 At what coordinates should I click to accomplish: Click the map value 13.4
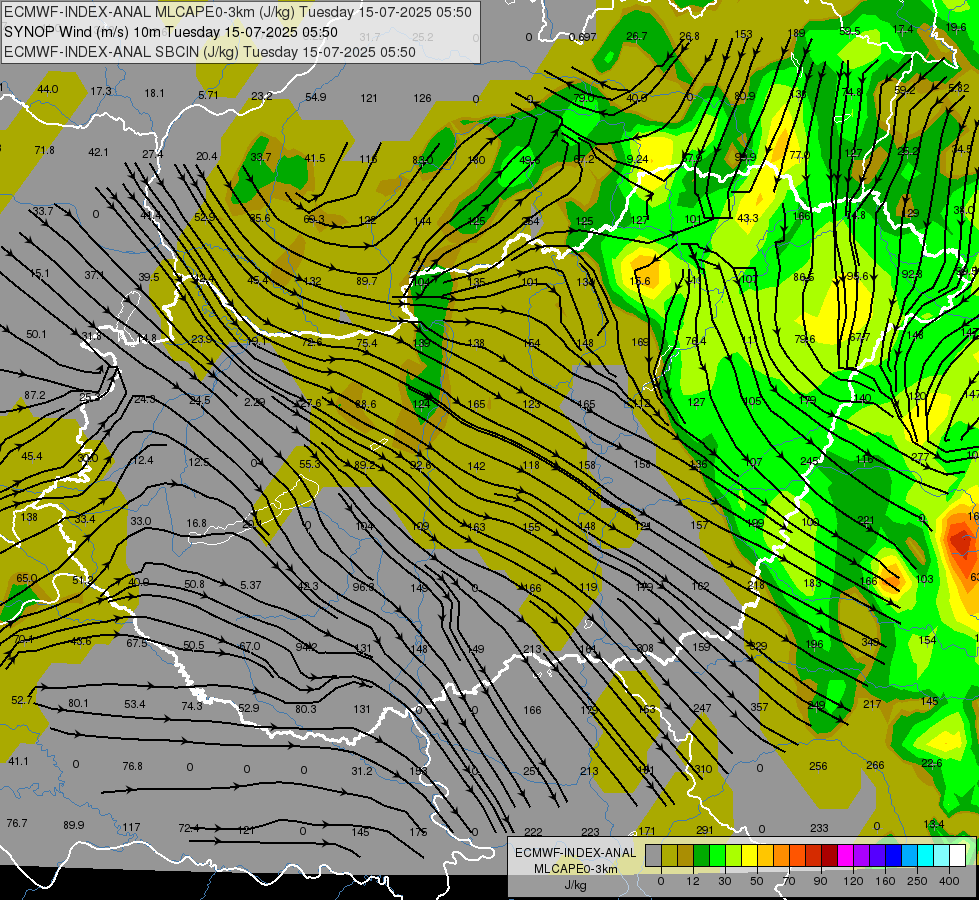click(x=933, y=824)
